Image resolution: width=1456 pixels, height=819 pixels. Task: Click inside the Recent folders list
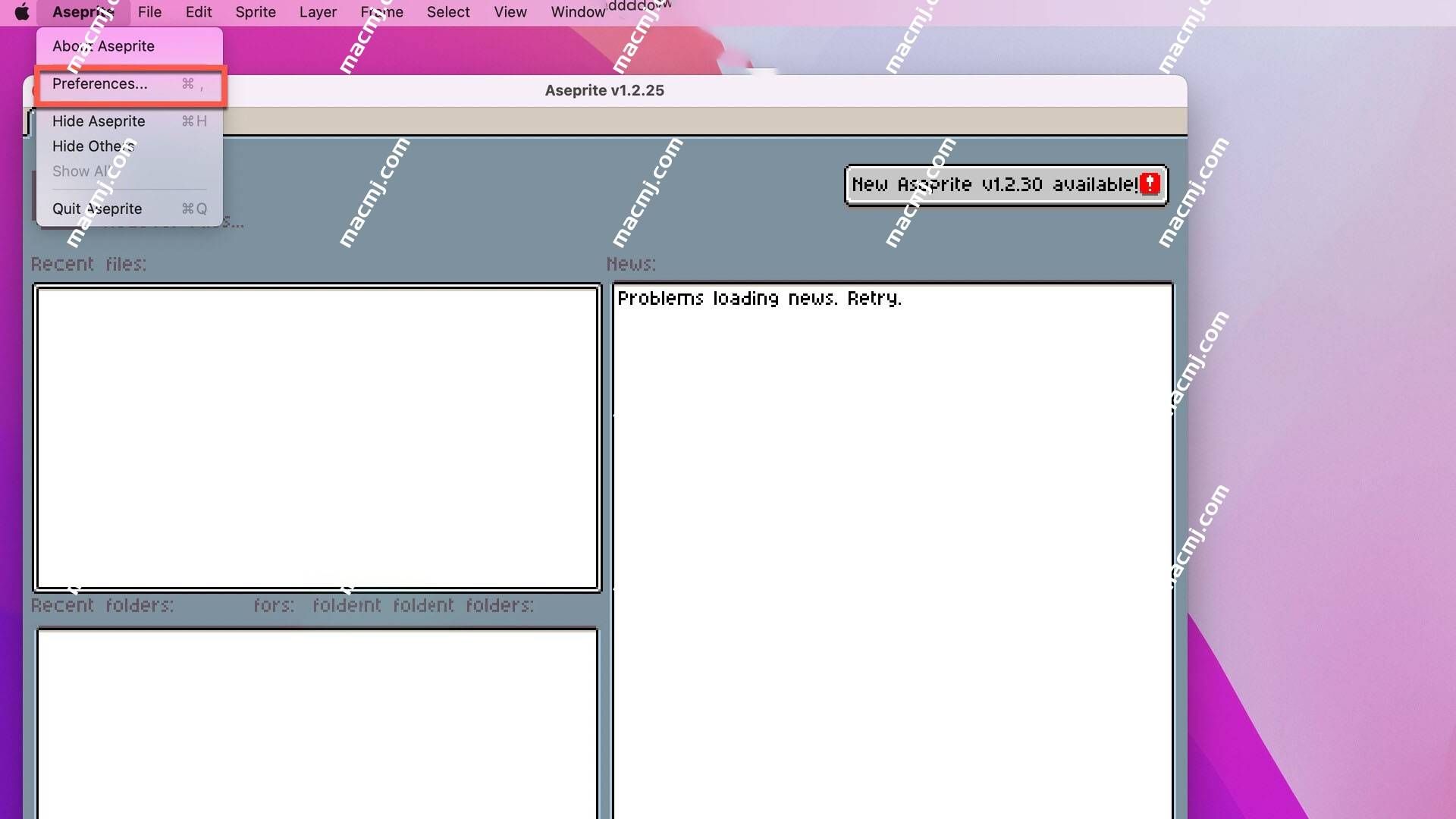[x=317, y=723]
